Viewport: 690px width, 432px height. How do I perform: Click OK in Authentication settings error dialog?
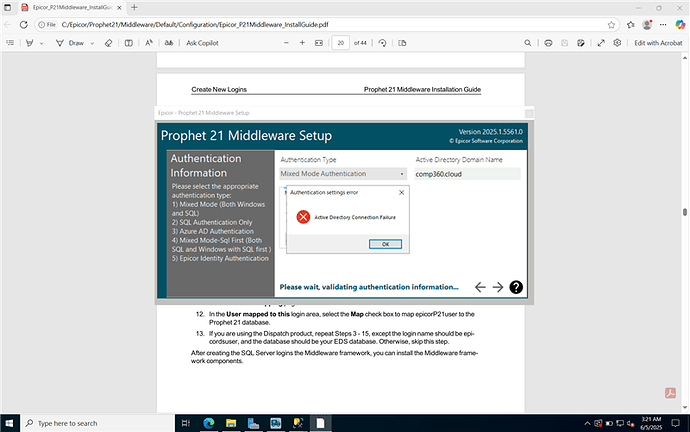coord(385,244)
